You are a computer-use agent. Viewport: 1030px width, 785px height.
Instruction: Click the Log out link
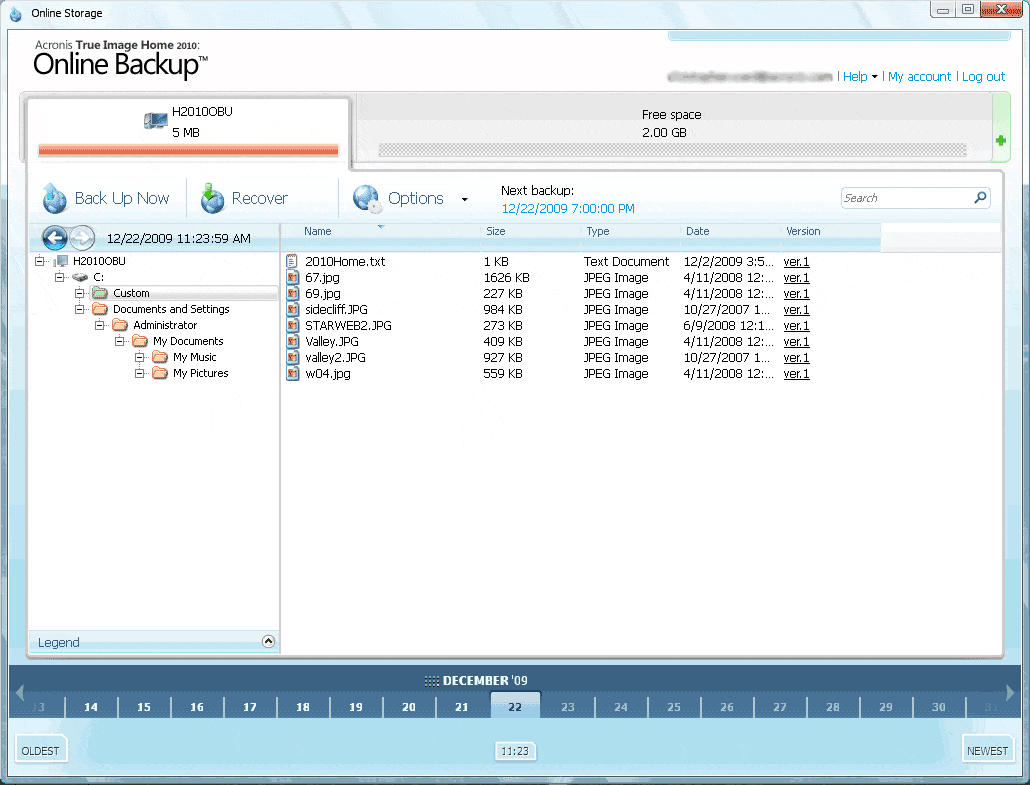983,77
